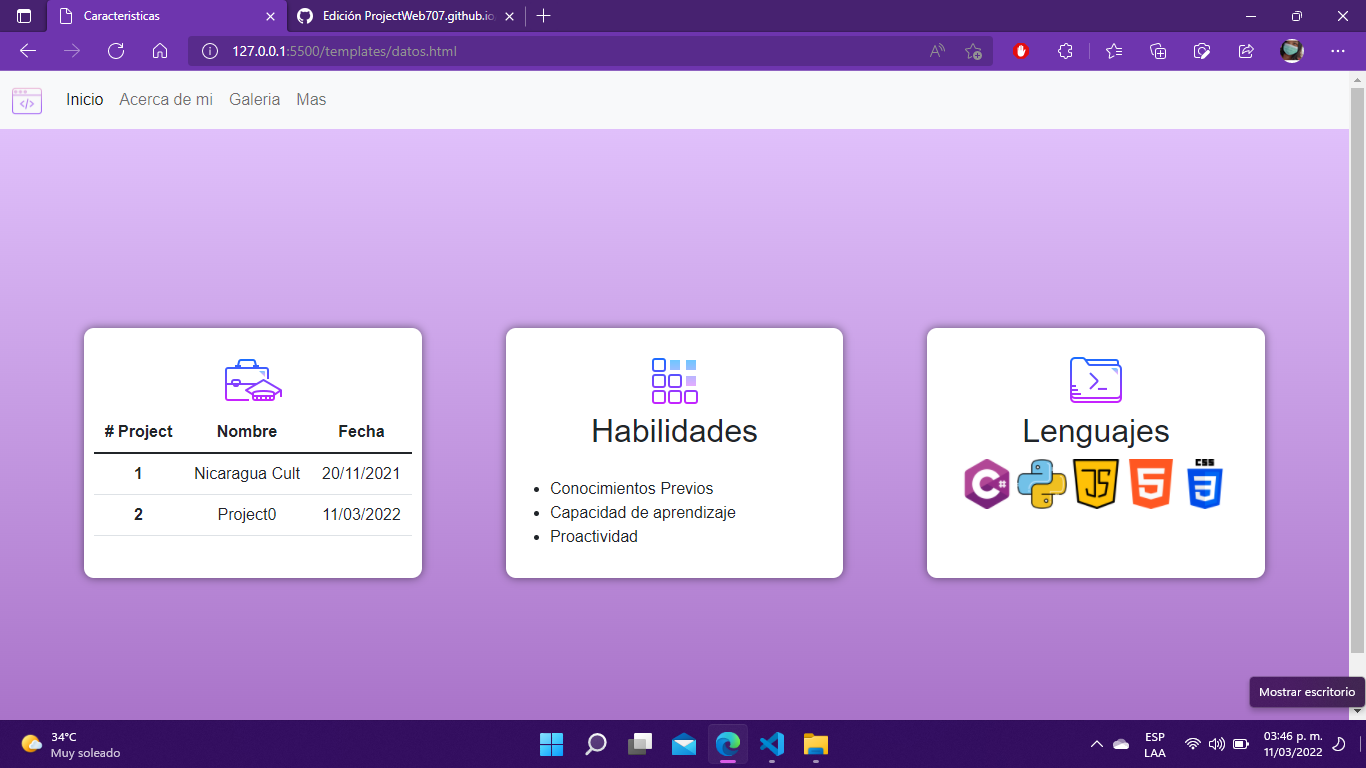Open a new browser tab
This screenshot has width=1366, height=768.
(543, 16)
